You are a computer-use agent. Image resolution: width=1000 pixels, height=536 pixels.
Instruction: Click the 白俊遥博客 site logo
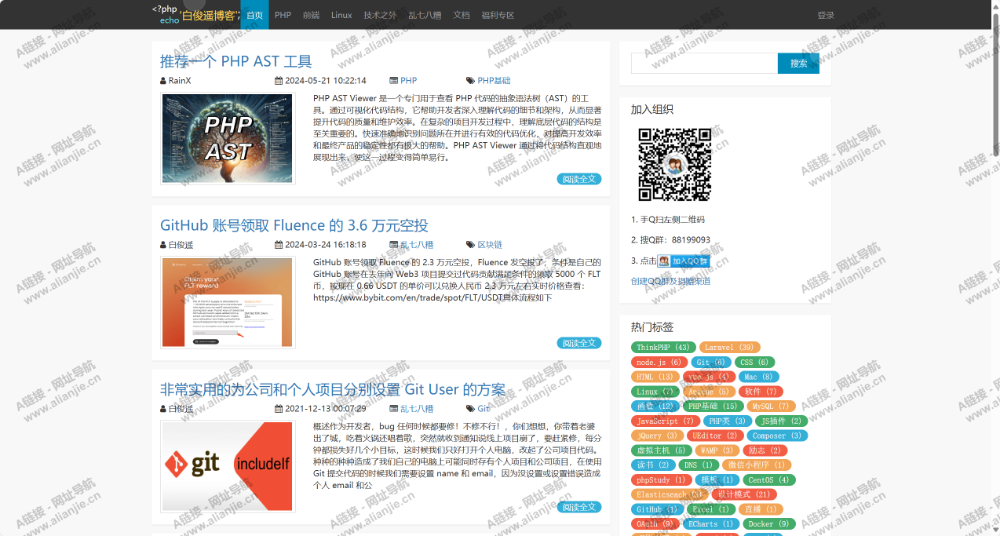(195, 15)
